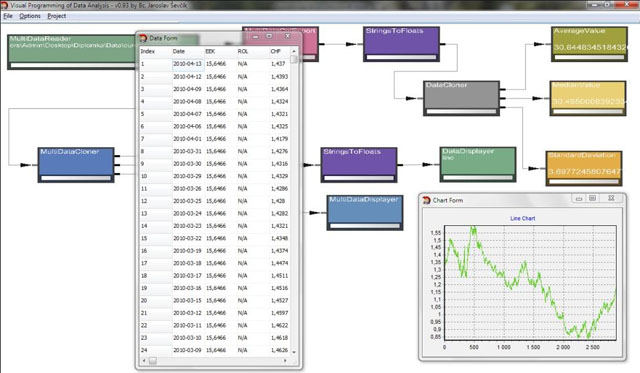Open the File menu
Viewport: 640px width, 373px height.
pyautogui.click(x=8, y=16)
